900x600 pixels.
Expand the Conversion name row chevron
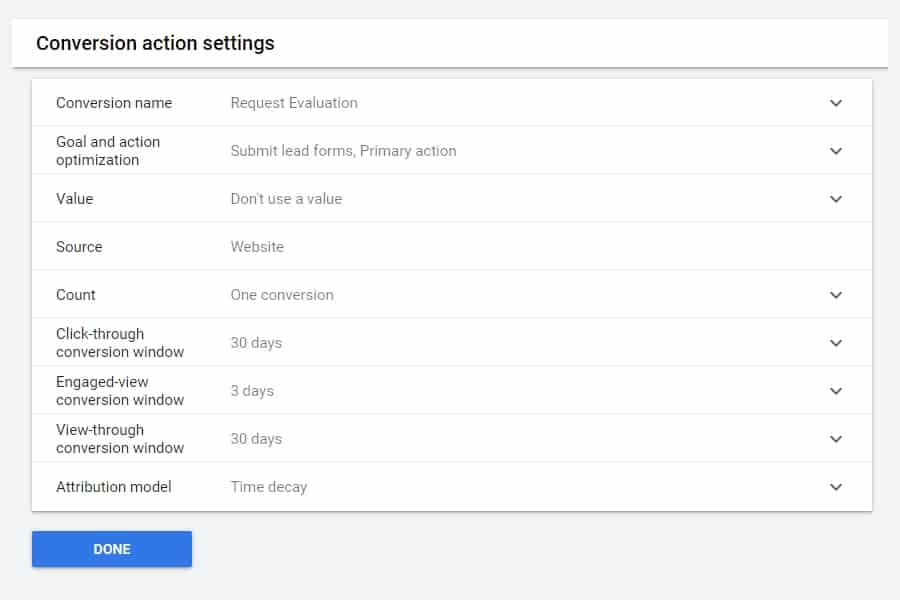click(836, 103)
